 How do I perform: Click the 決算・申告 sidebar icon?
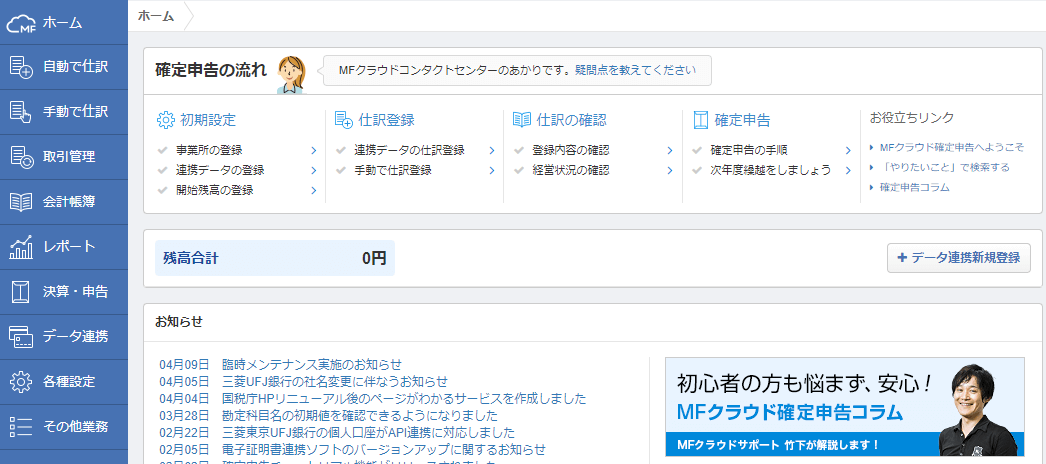(21, 292)
